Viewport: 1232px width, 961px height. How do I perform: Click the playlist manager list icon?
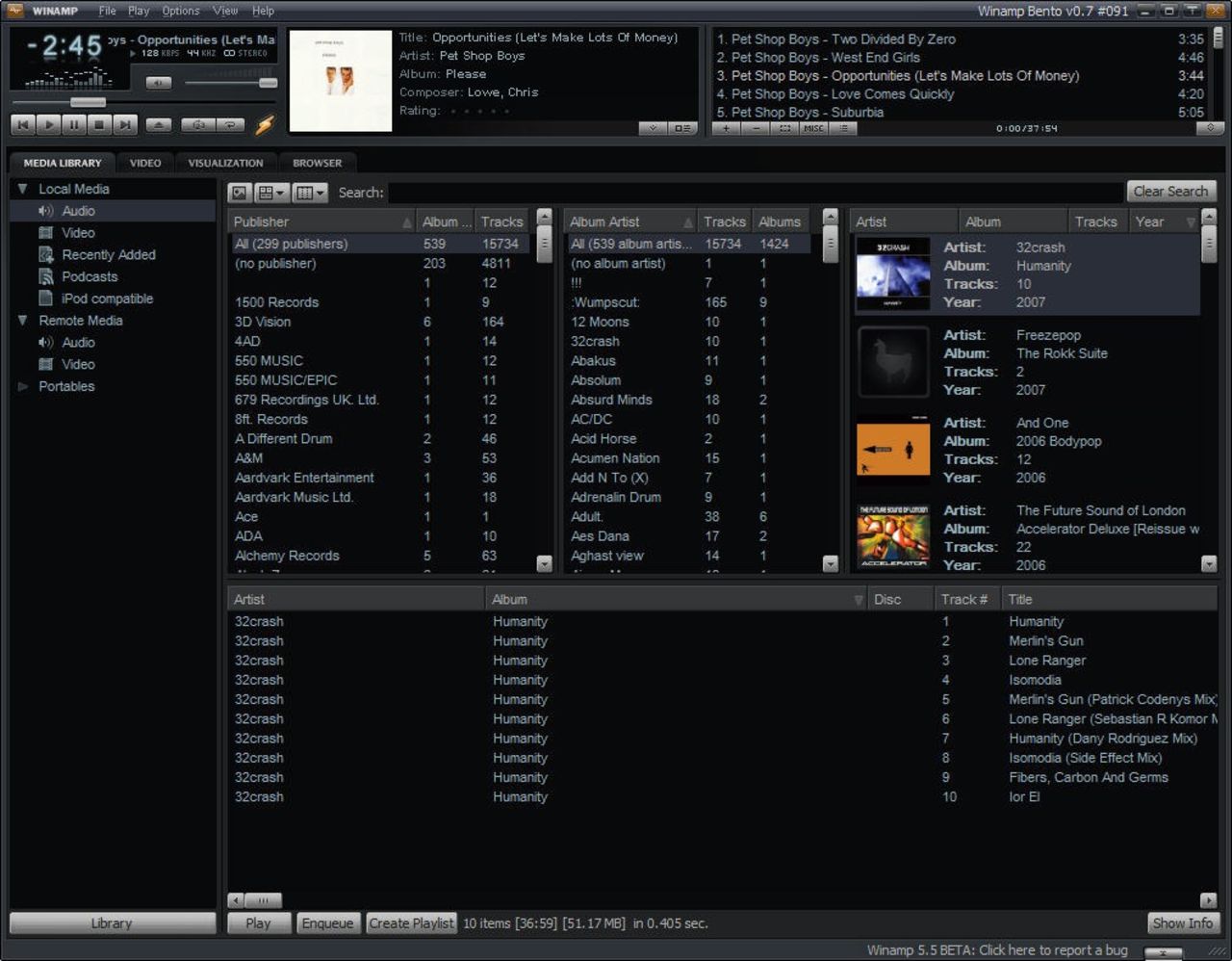(x=844, y=127)
